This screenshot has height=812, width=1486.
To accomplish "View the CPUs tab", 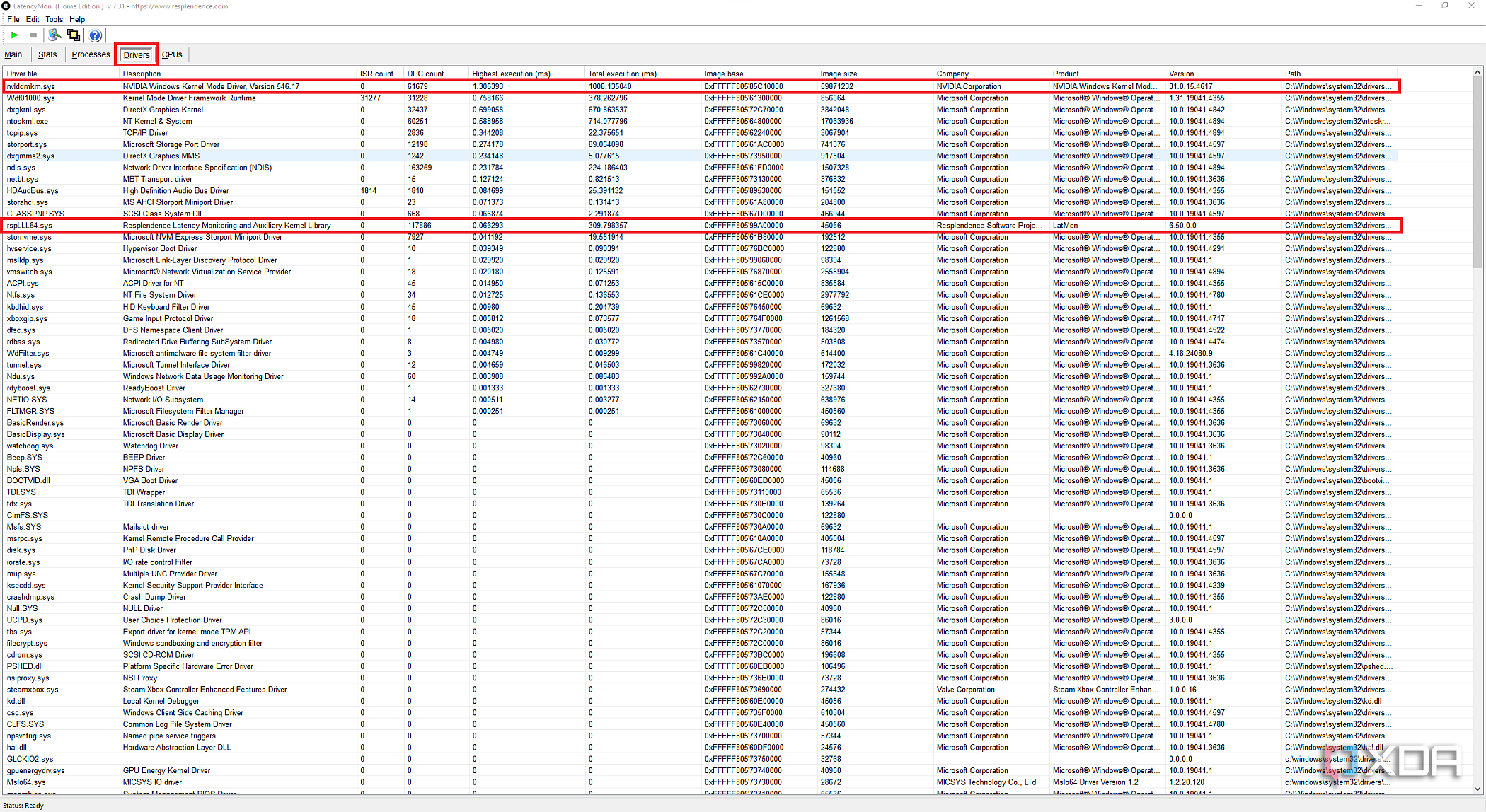I will coord(172,54).
